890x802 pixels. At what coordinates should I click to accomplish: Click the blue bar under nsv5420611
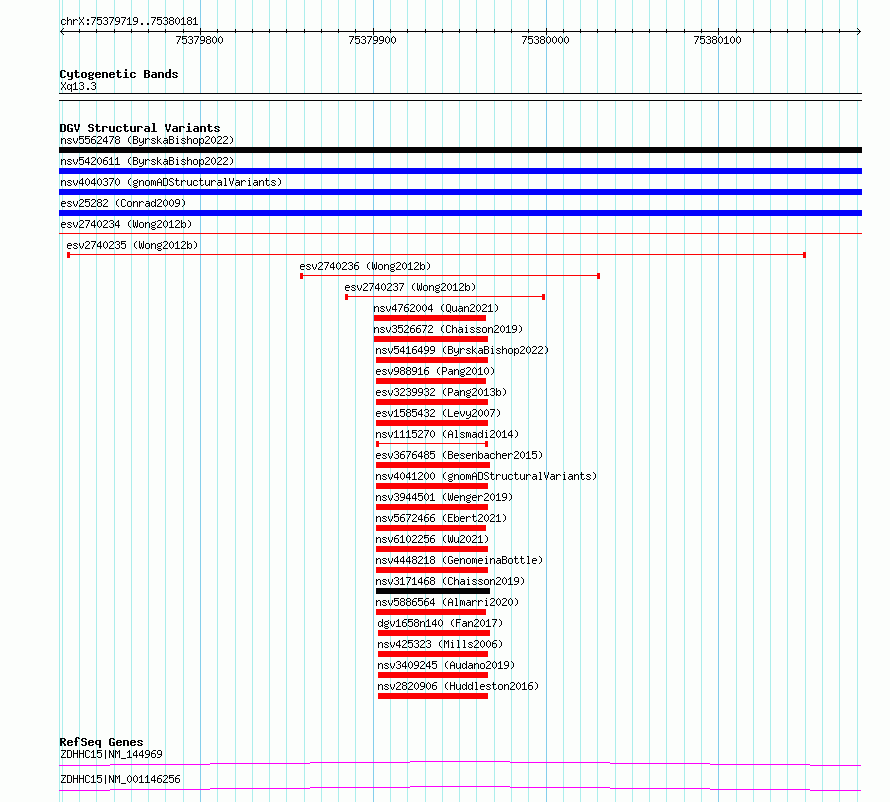(460, 171)
